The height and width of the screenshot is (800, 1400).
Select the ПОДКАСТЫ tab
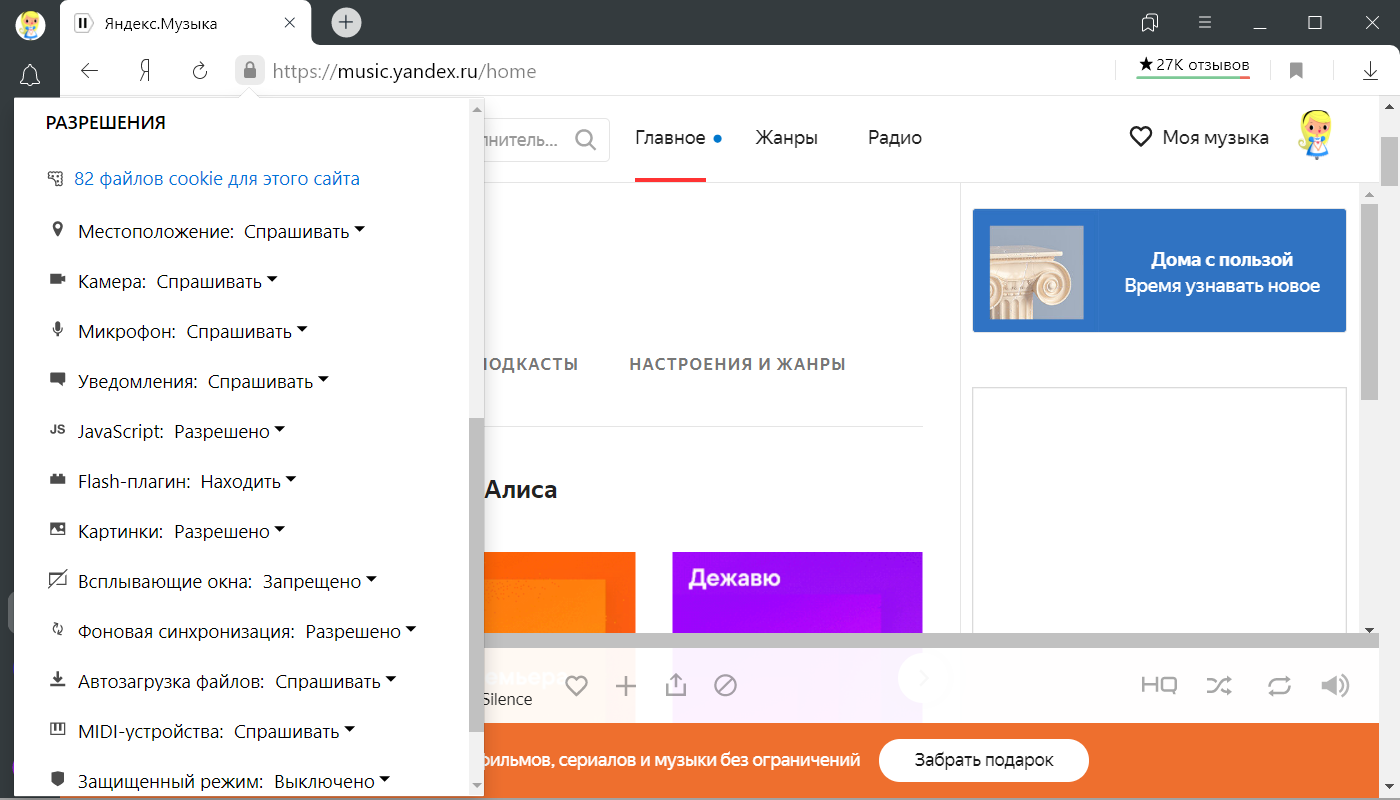[x=531, y=364]
